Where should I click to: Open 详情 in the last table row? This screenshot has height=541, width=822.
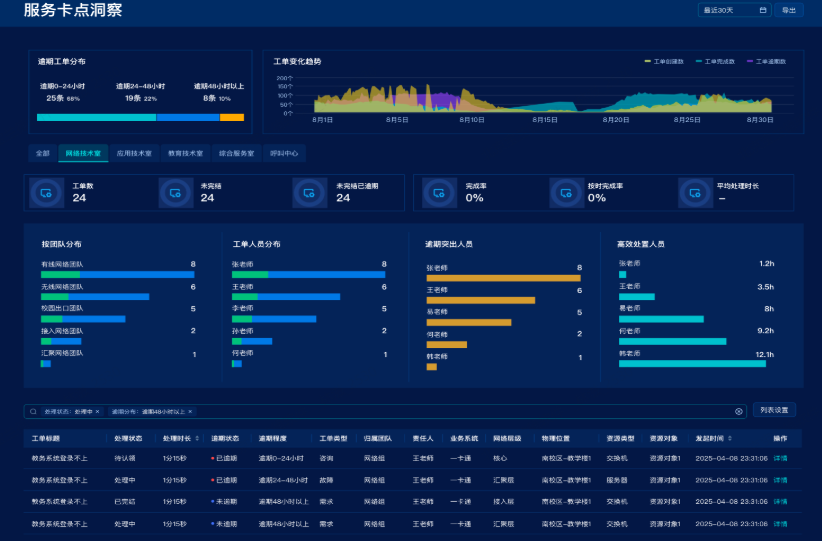(x=780, y=524)
